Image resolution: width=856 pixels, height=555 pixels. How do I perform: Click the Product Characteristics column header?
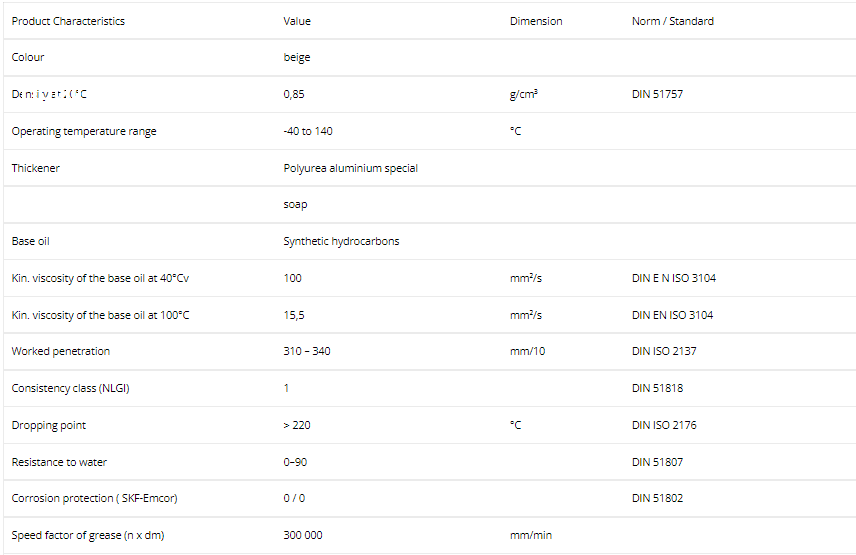68,21
